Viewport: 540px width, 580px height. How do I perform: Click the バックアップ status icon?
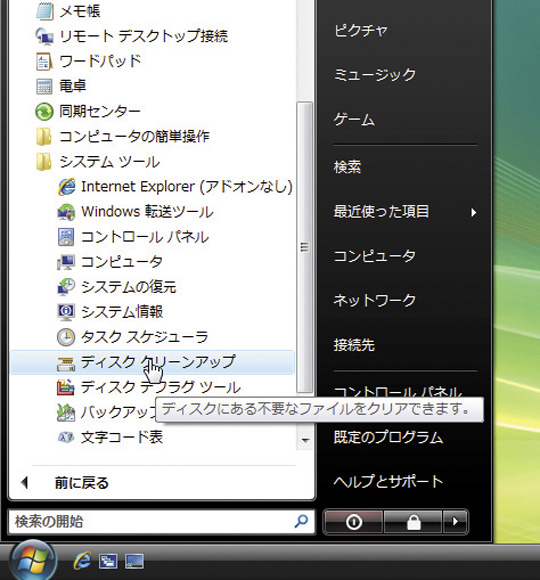point(67,412)
